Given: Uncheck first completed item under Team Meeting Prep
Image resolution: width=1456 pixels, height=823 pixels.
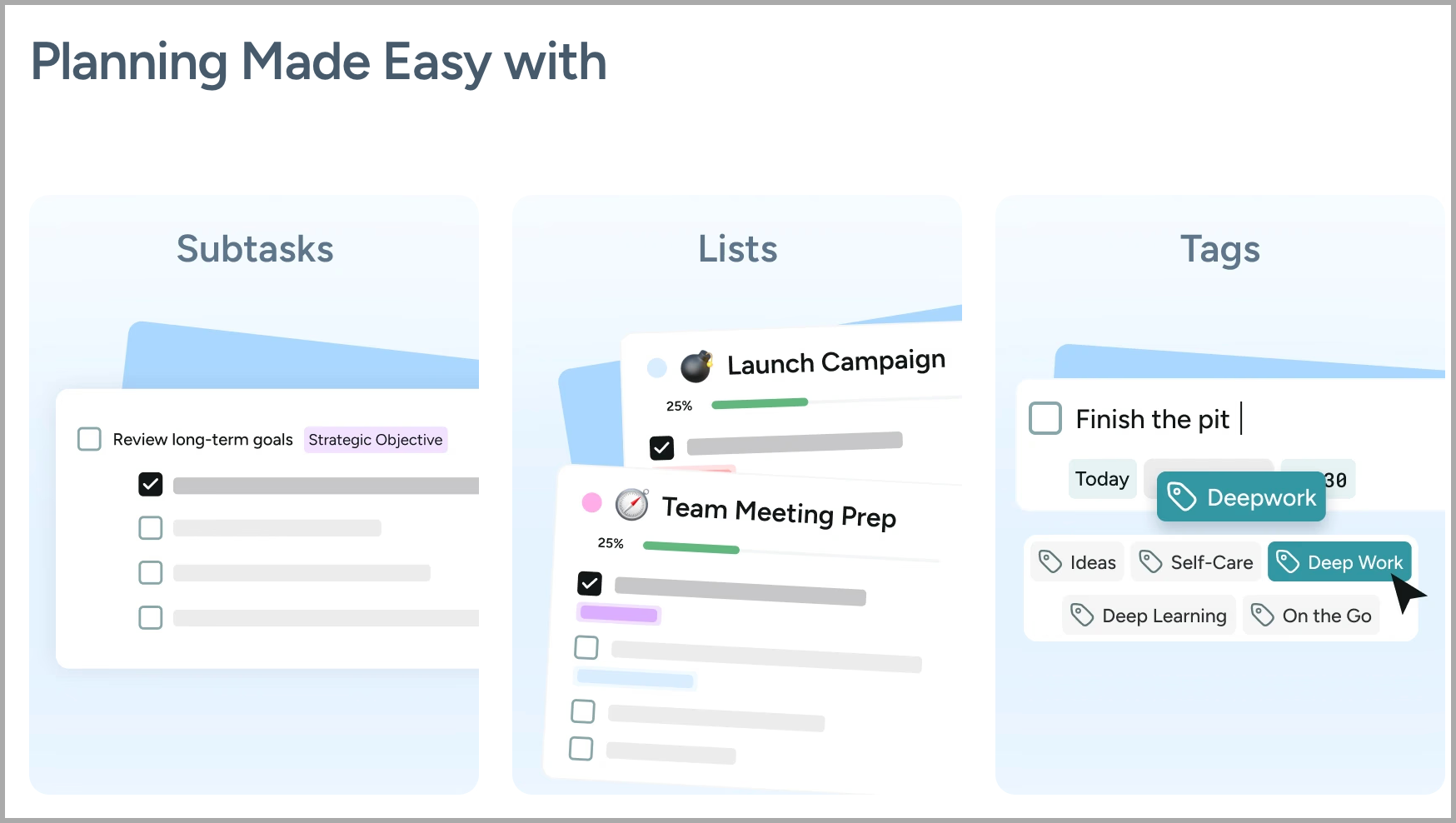Looking at the screenshot, I should coord(590,583).
